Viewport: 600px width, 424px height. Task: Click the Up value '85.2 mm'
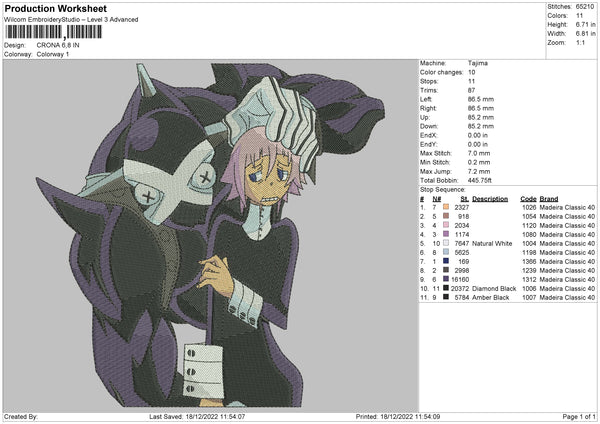(x=481, y=117)
